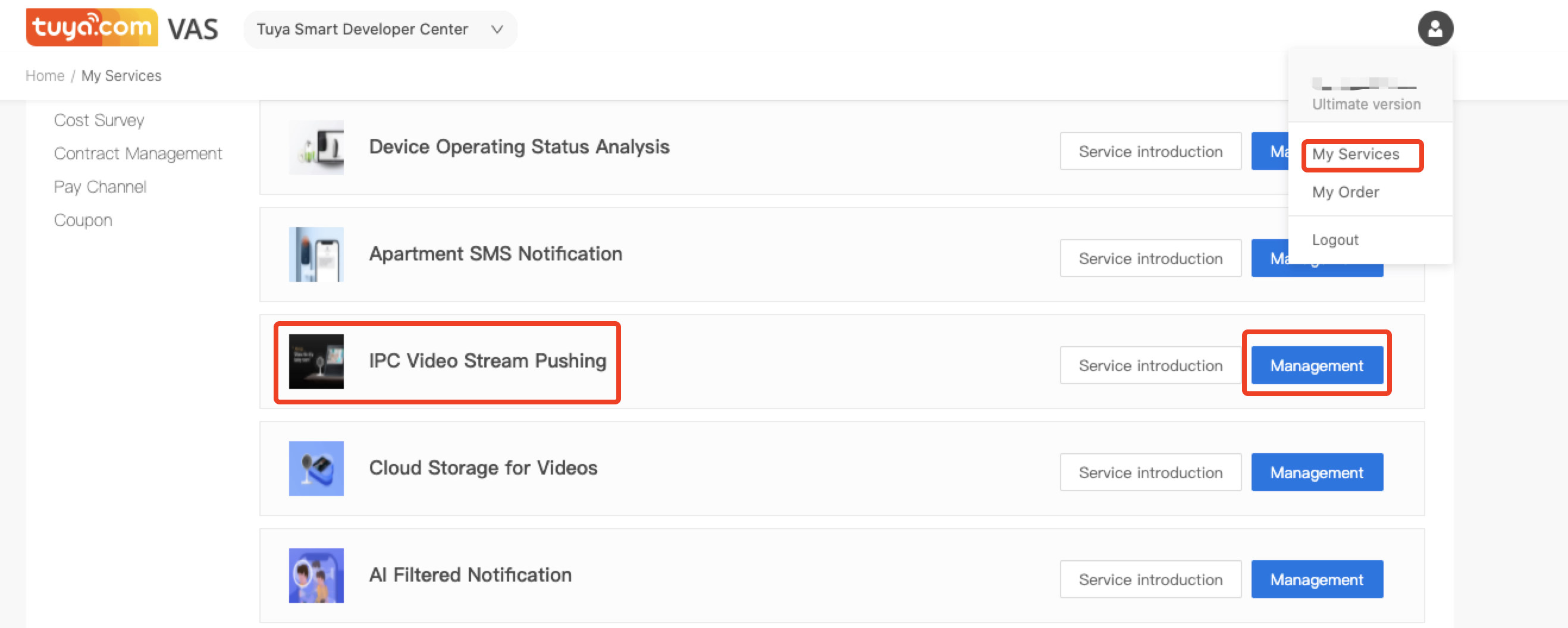Click the user profile avatar icon
This screenshot has width=1568, height=628.
point(1435,29)
